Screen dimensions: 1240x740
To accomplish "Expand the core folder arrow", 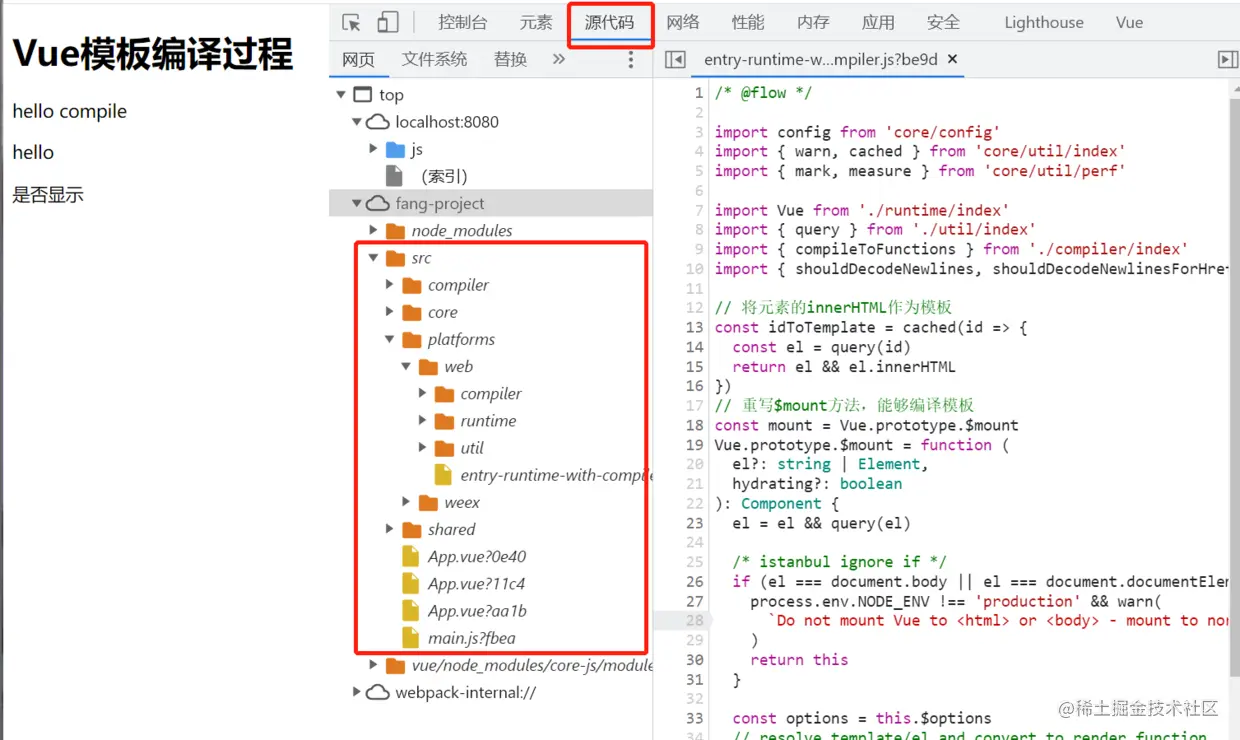I will click(390, 312).
